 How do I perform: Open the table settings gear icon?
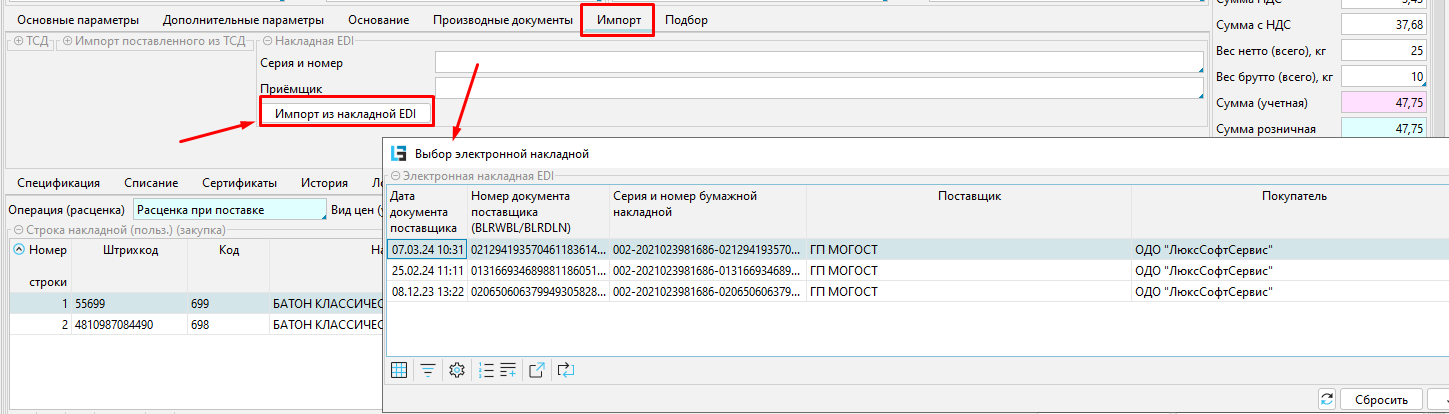pyautogui.click(x=457, y=370)
